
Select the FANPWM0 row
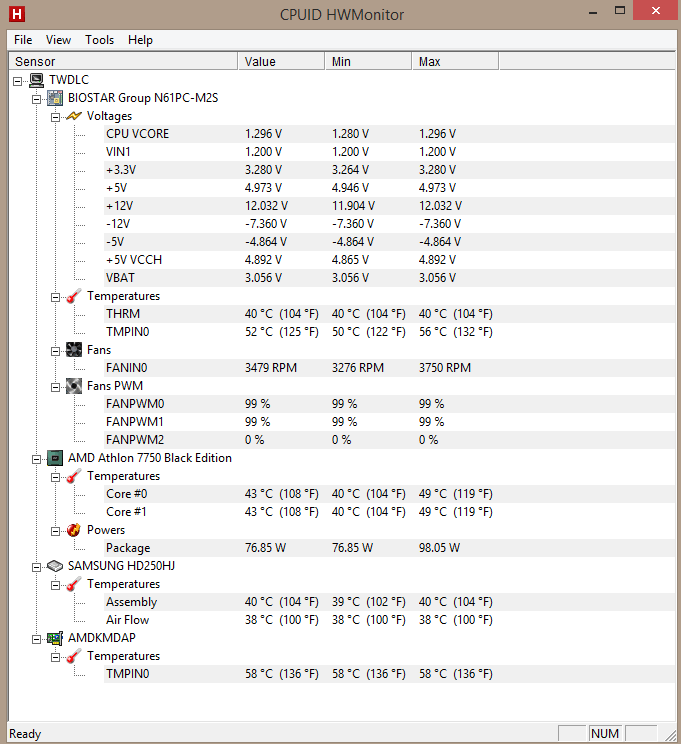(389, 404)
